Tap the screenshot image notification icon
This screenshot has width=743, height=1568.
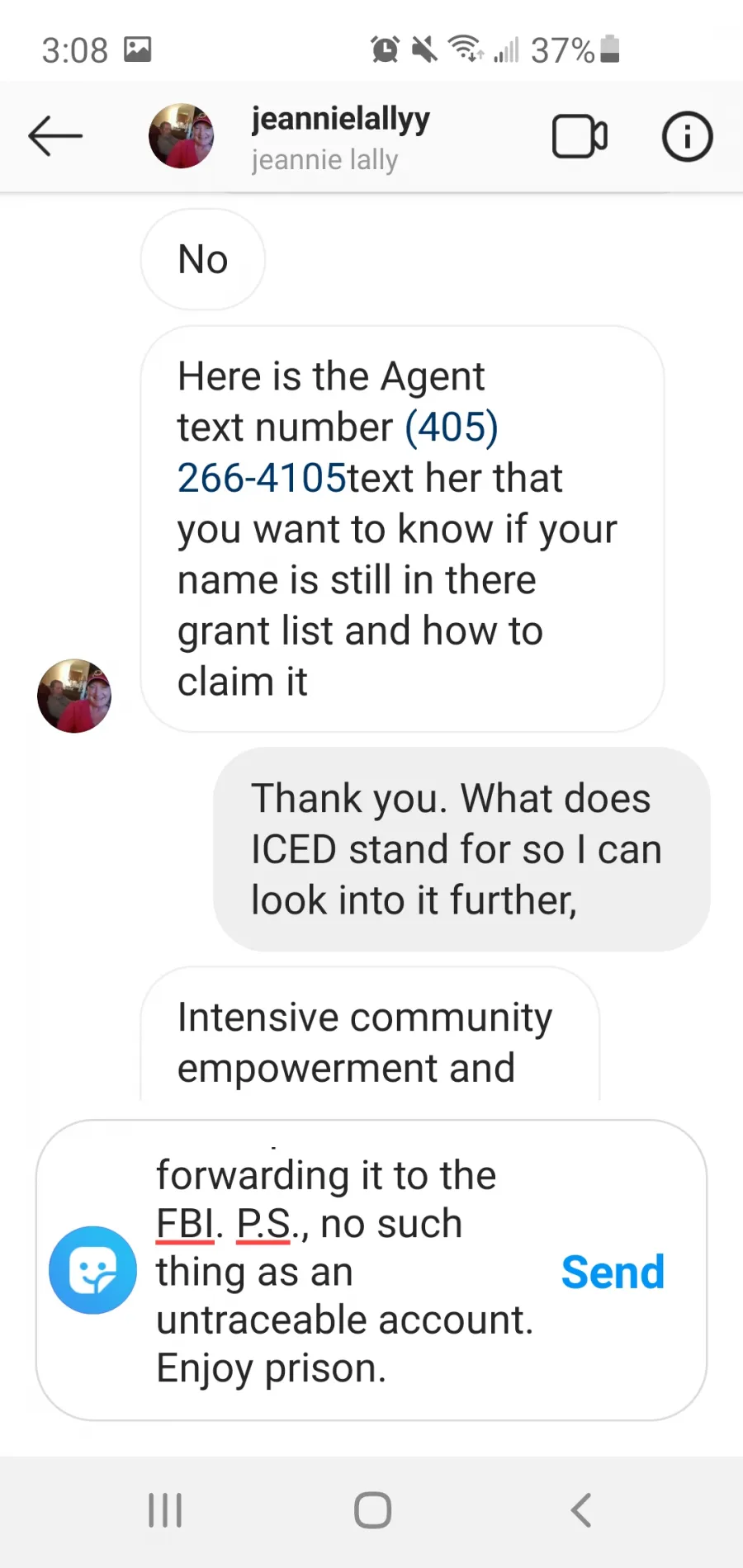pos(138,50)
